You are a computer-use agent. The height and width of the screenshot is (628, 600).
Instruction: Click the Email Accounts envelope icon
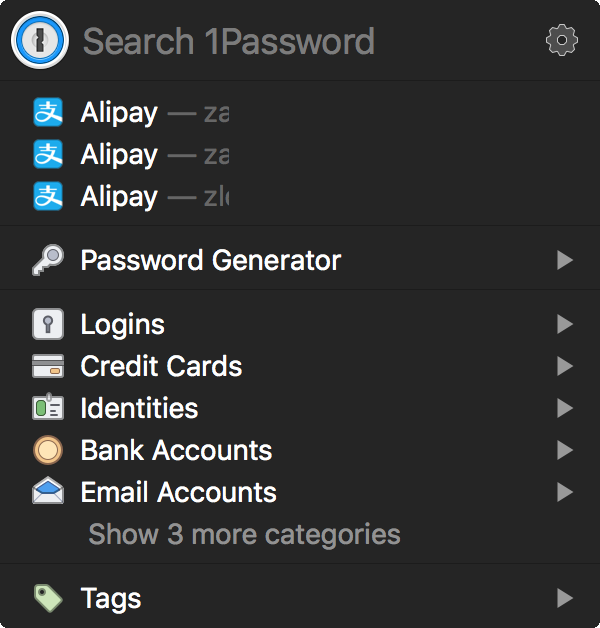coord(48,490)
